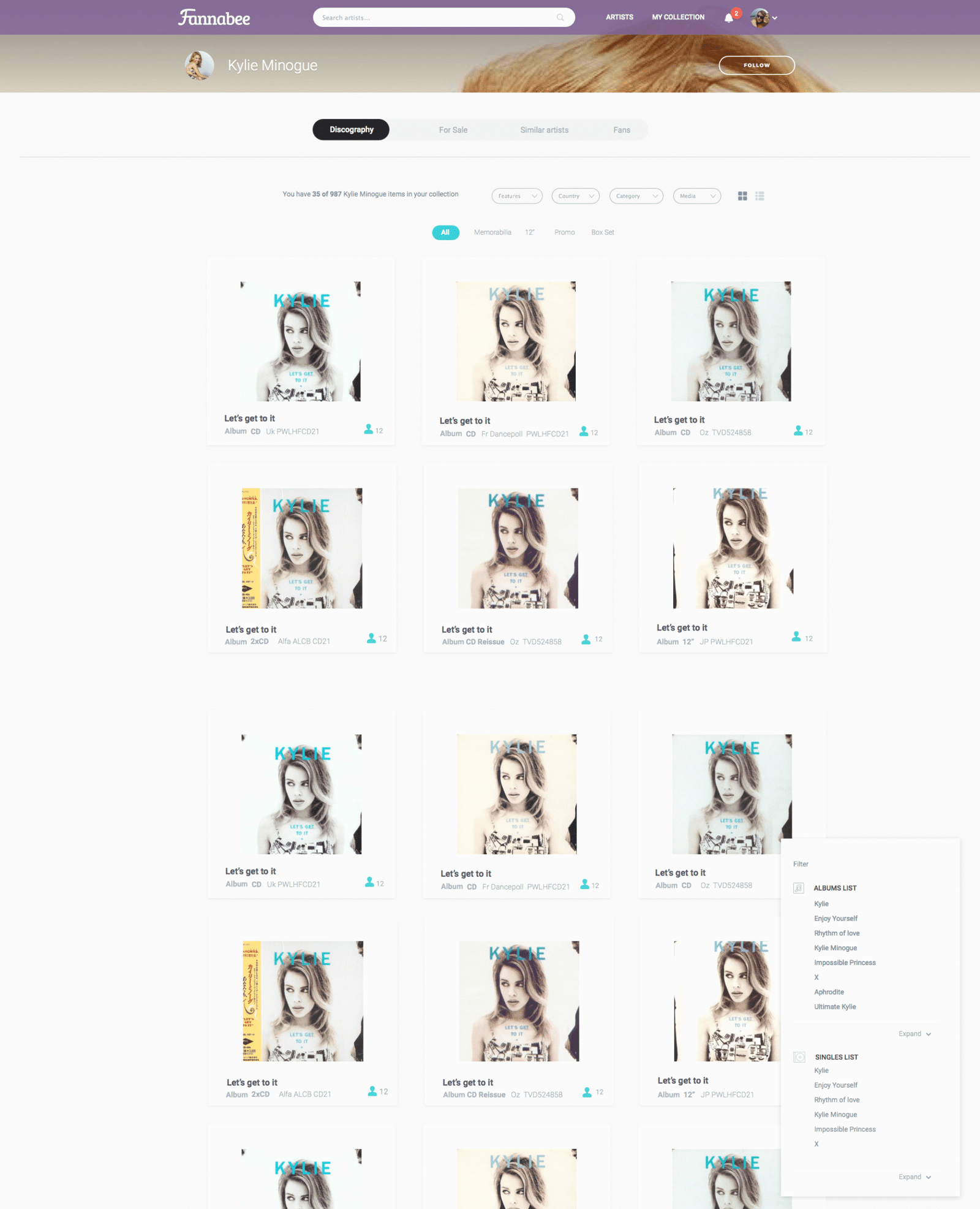Open the Similar artists tab
The image size is (980, 1209).
[x=545, y=130]
